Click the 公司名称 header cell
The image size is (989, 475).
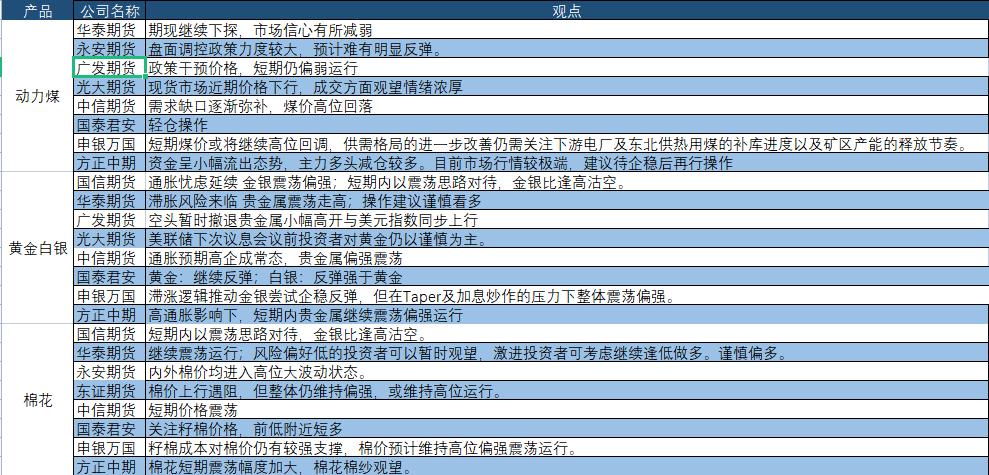click(110, 11)
